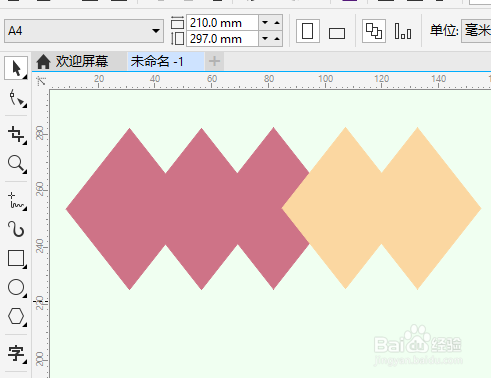Select the peach-colored diamond shape

point(382,208)
